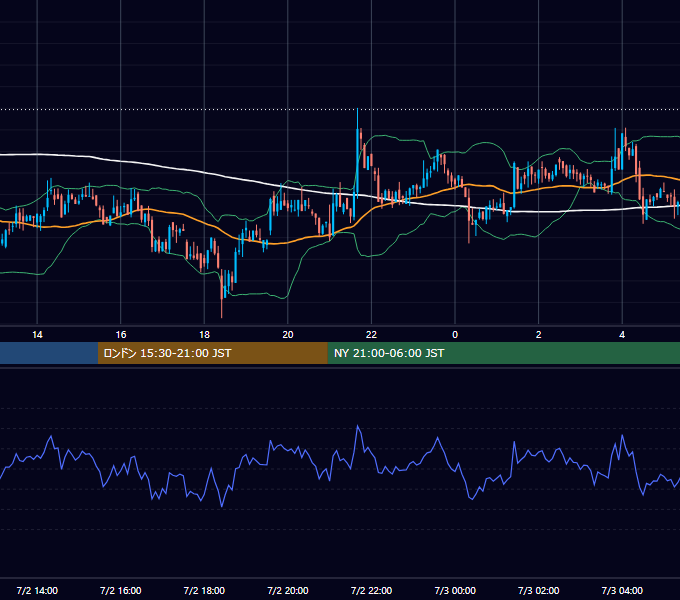
Task: Click the 7/2 18:00 time label
Action: coord(204,590)
